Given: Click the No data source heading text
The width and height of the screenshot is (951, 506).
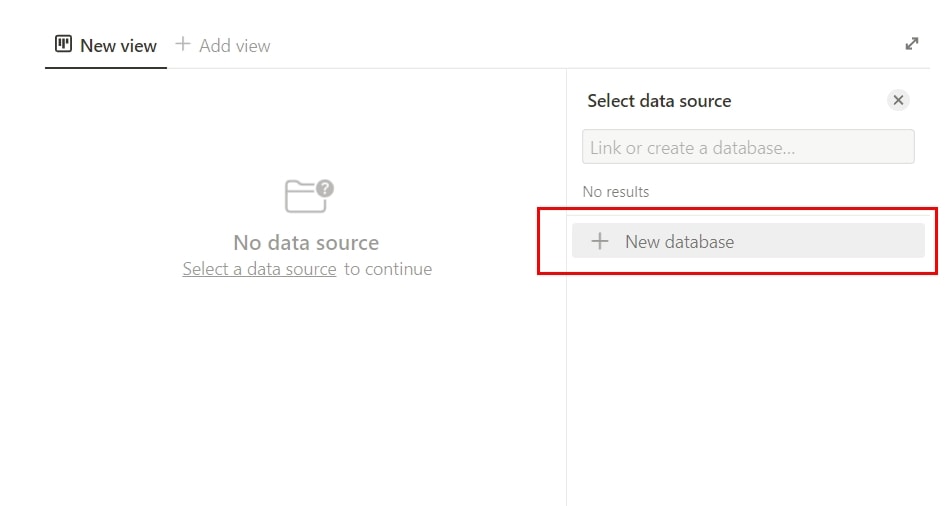Looking at the screenshot, I should click(x=306, y=243).
